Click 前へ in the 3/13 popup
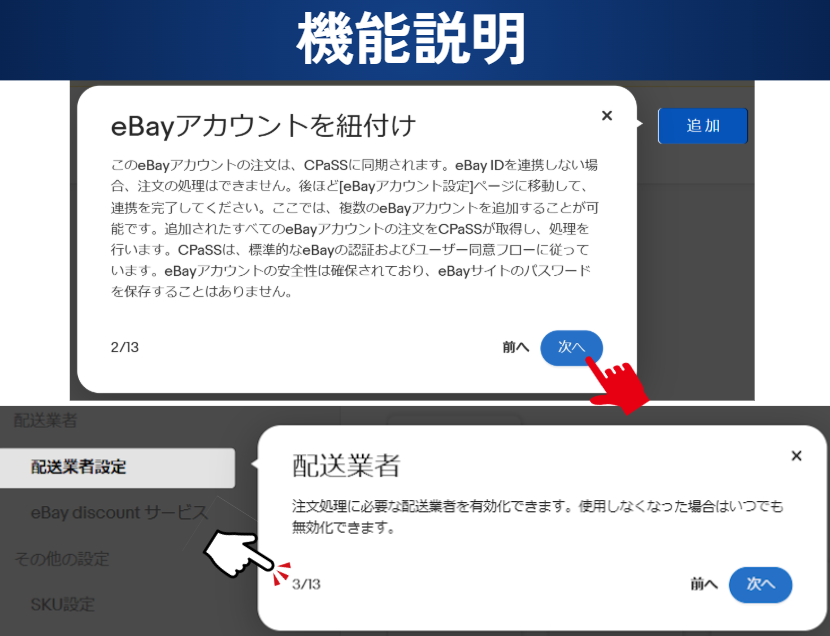Screen dimensions: 830x636 point(704,584)
